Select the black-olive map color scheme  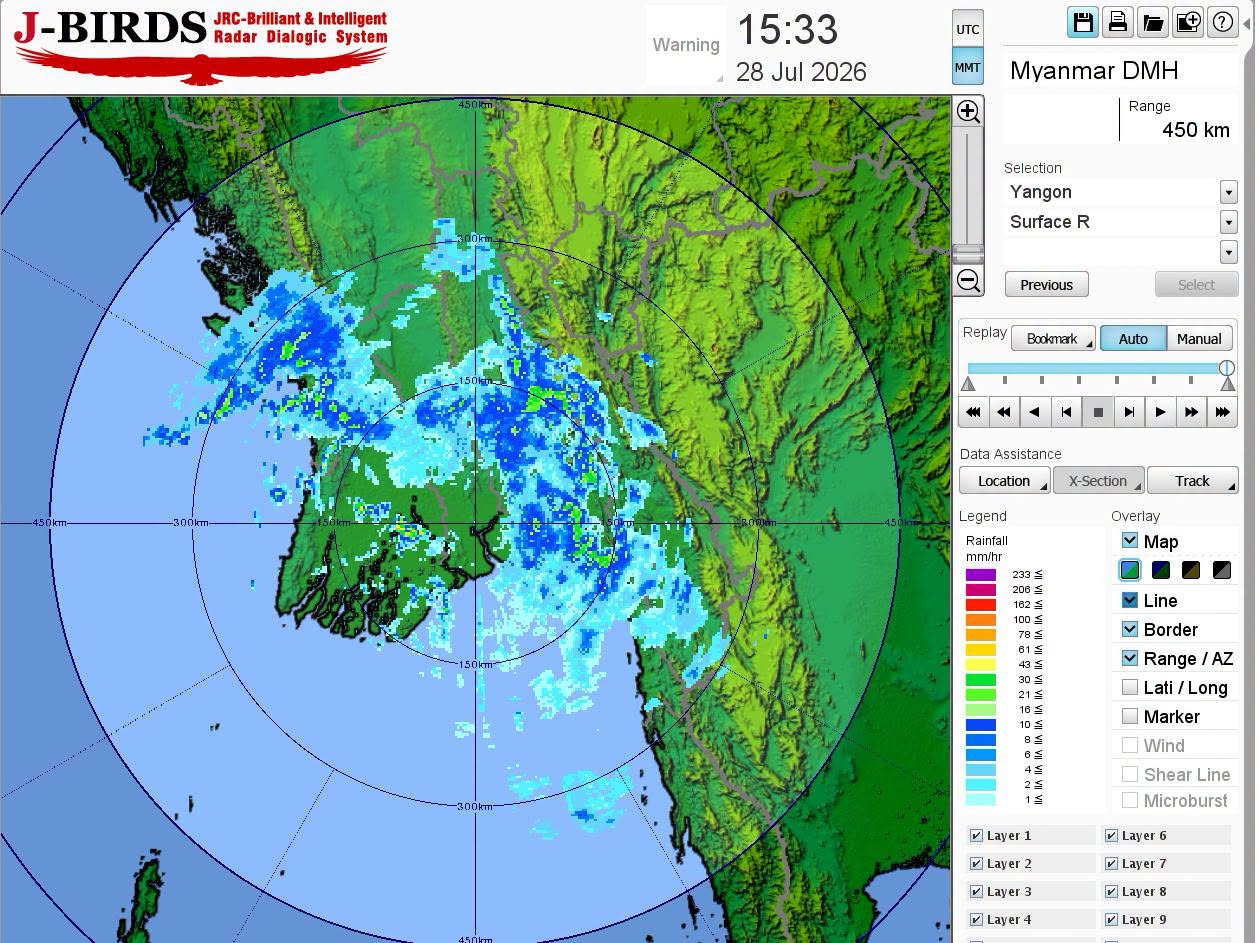[x=1191, y=570]
